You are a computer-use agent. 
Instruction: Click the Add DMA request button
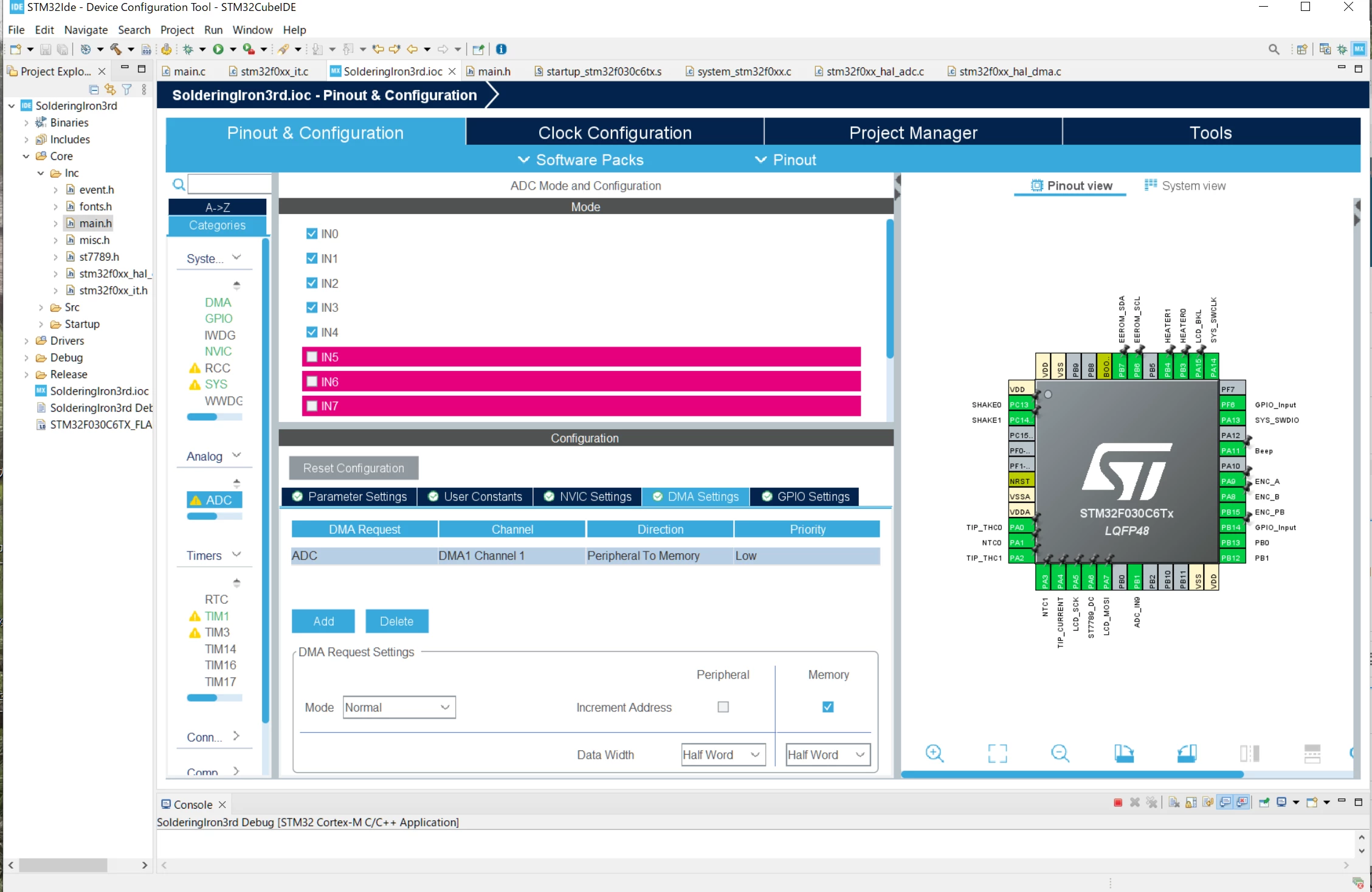323,621
